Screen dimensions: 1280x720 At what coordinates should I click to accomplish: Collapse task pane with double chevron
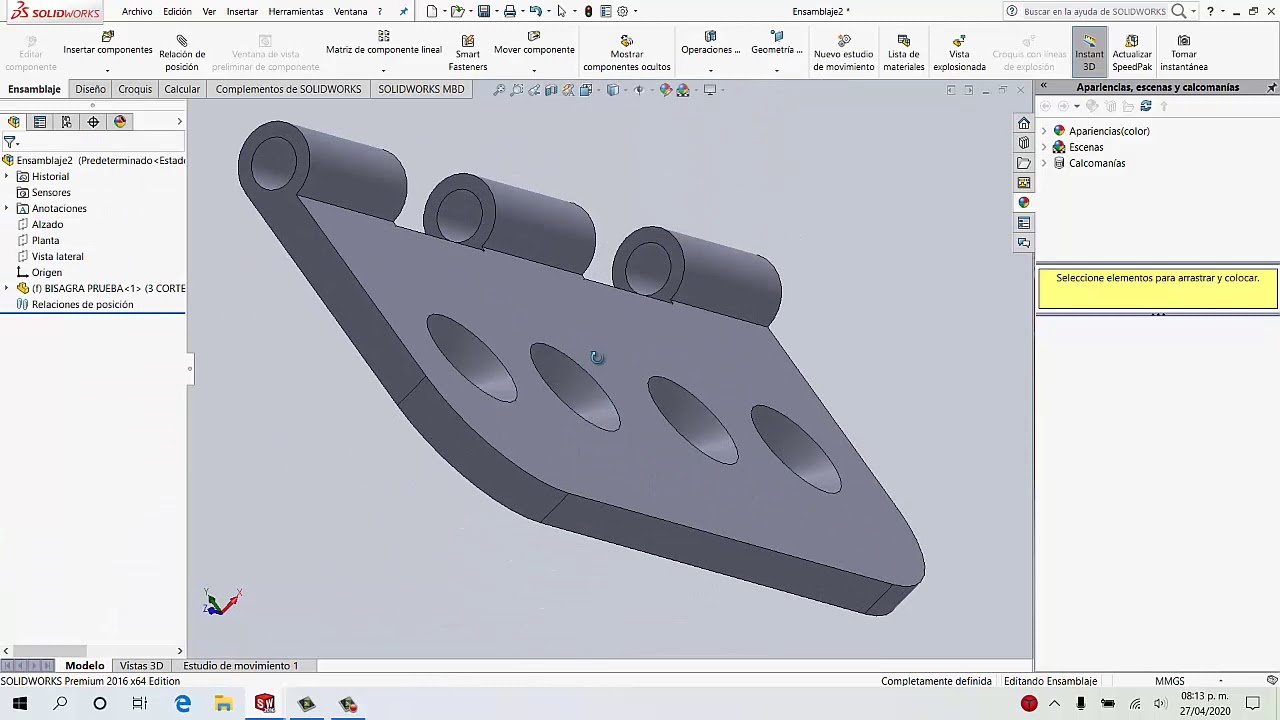1043,87
